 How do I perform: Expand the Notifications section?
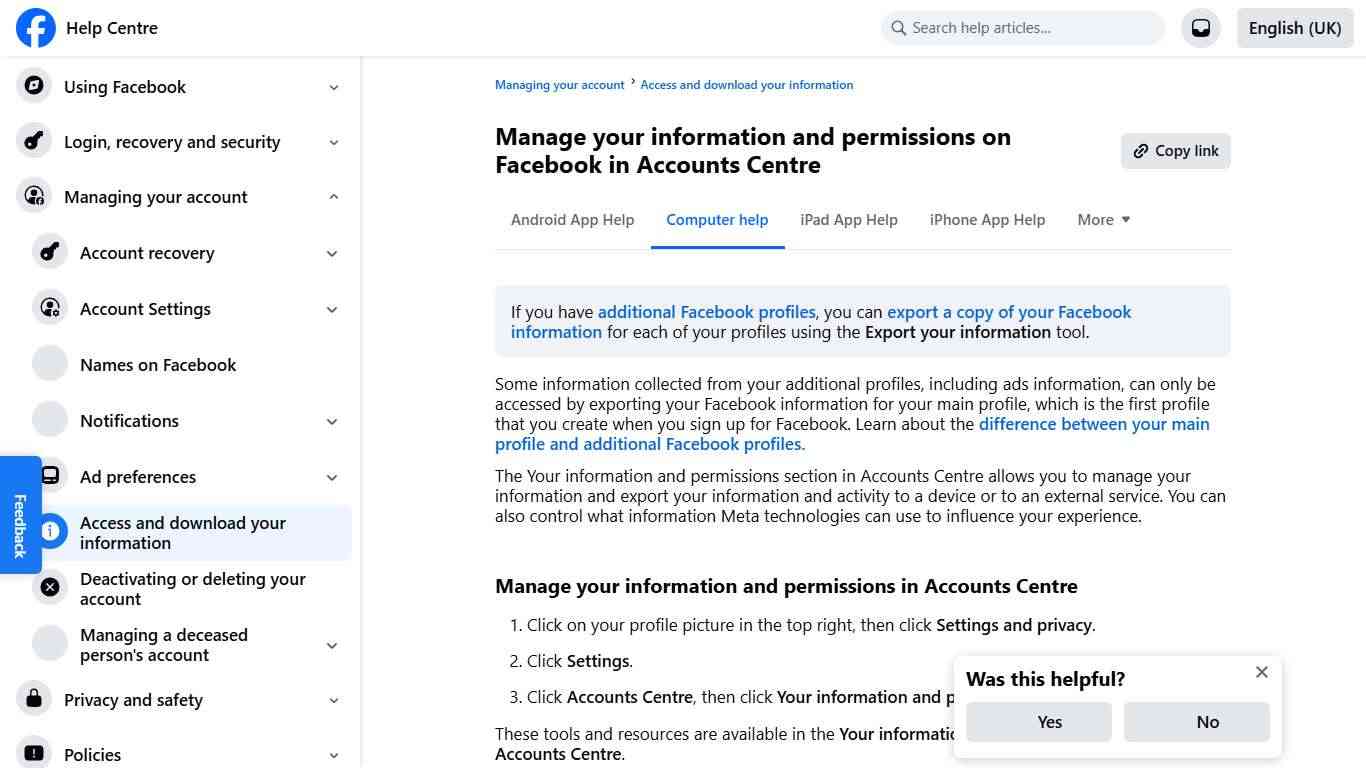point(331,421)
